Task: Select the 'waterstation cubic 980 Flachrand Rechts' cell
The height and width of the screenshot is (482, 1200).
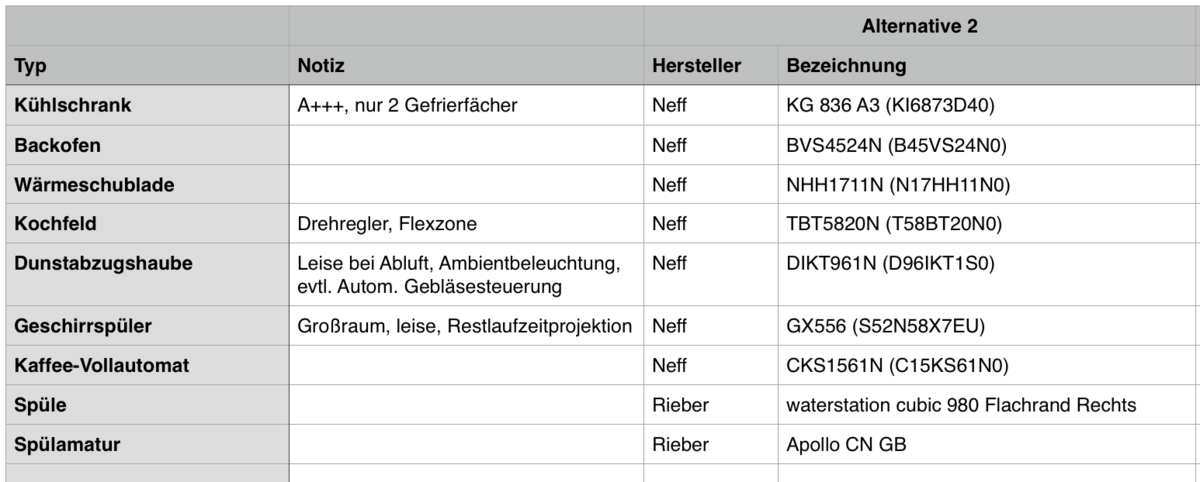Action: [961, 406]
